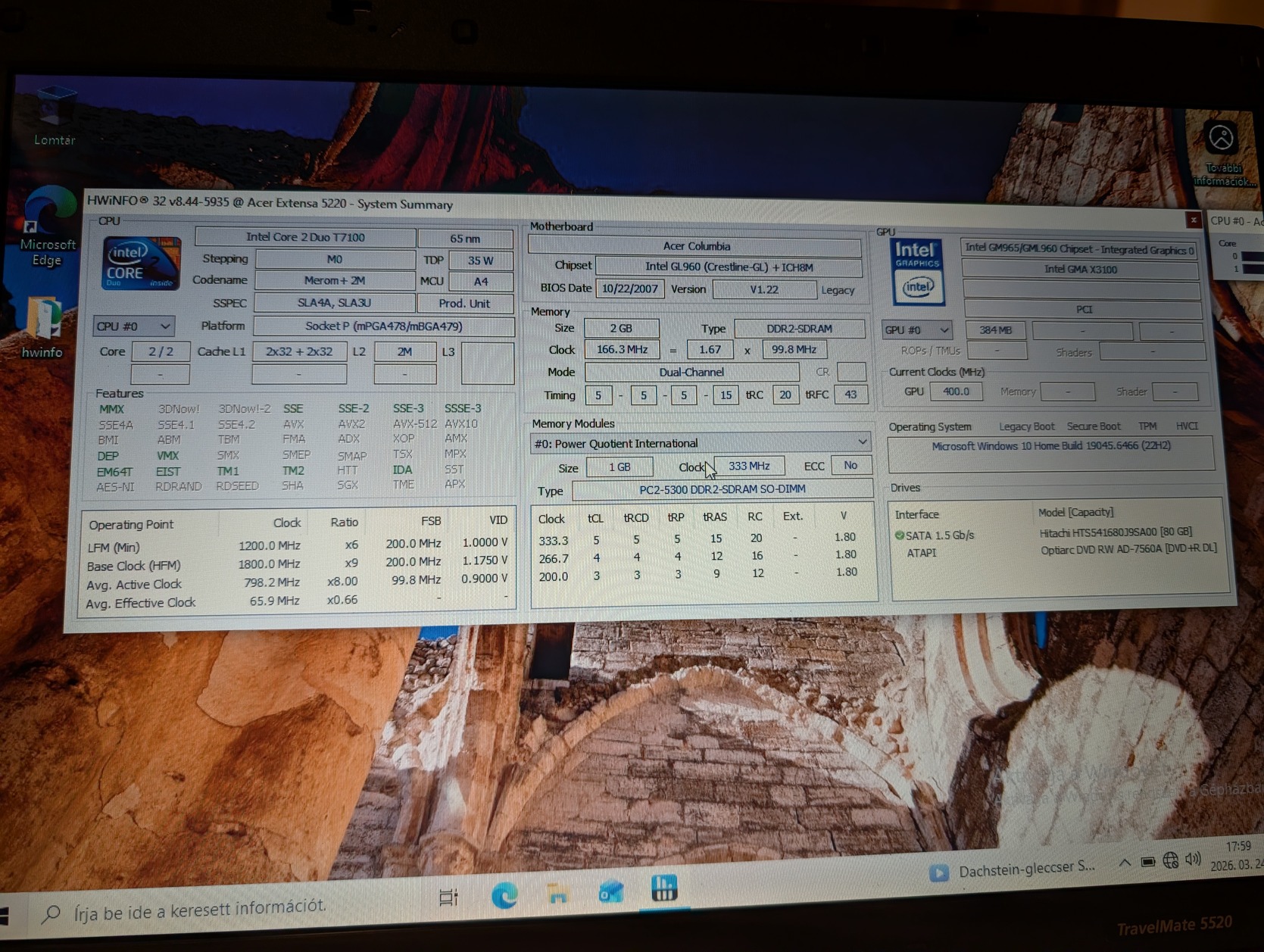This screenshot has width=1264, height=952.
Task: Click the CPU name Intel Core 2 Duo T7100
Action: tap(305, 237)
